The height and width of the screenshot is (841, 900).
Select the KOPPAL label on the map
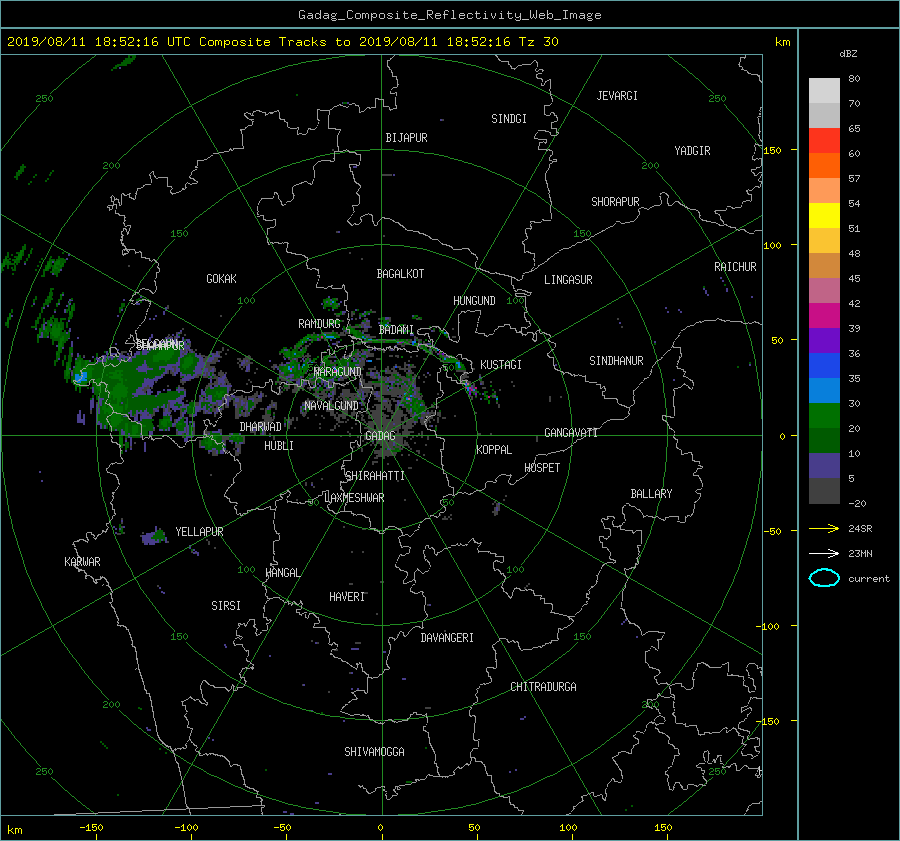(494, 450)
